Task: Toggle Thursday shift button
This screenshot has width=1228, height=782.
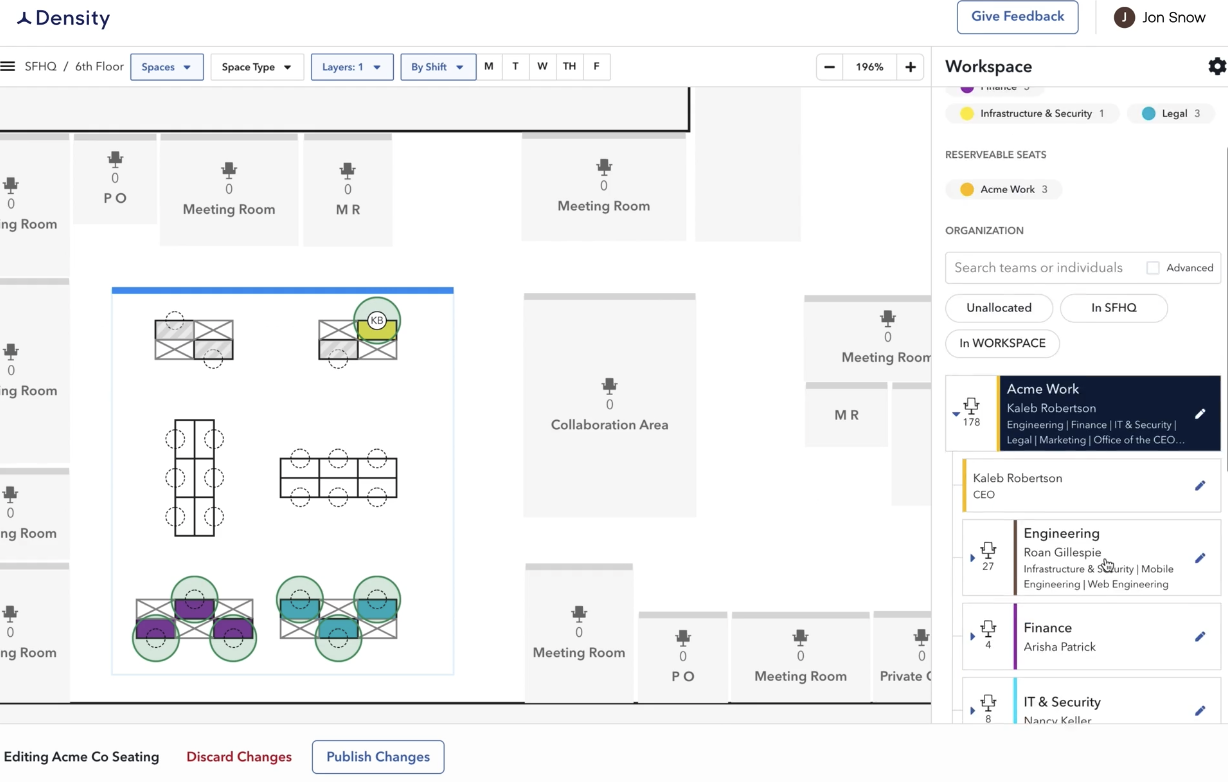Action: click(569, 67)
